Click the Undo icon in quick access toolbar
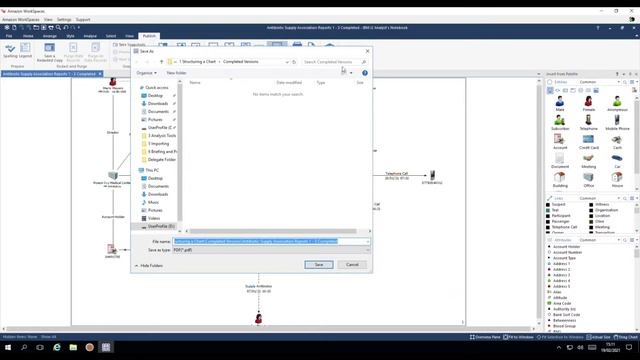640x360 pixels. coord(66,28)
